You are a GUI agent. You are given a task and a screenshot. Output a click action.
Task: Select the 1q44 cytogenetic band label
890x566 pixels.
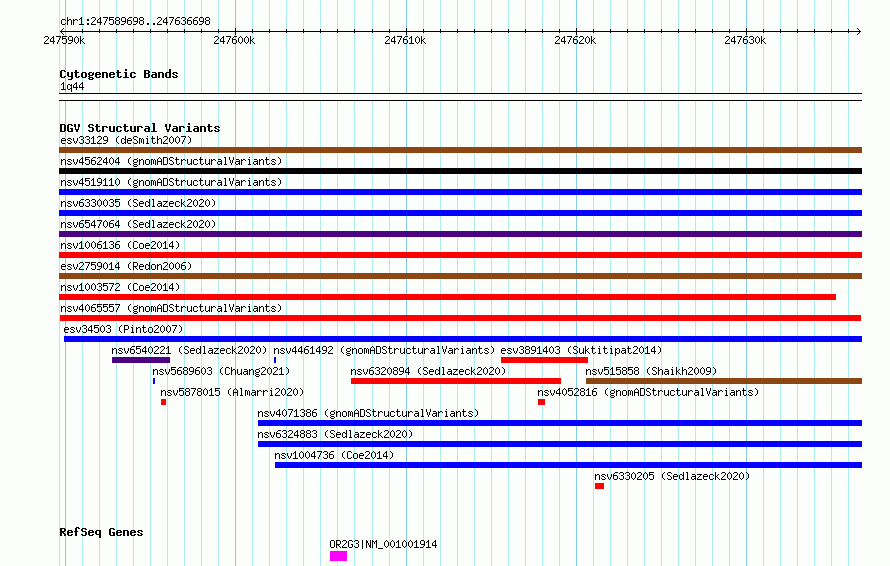72,86
